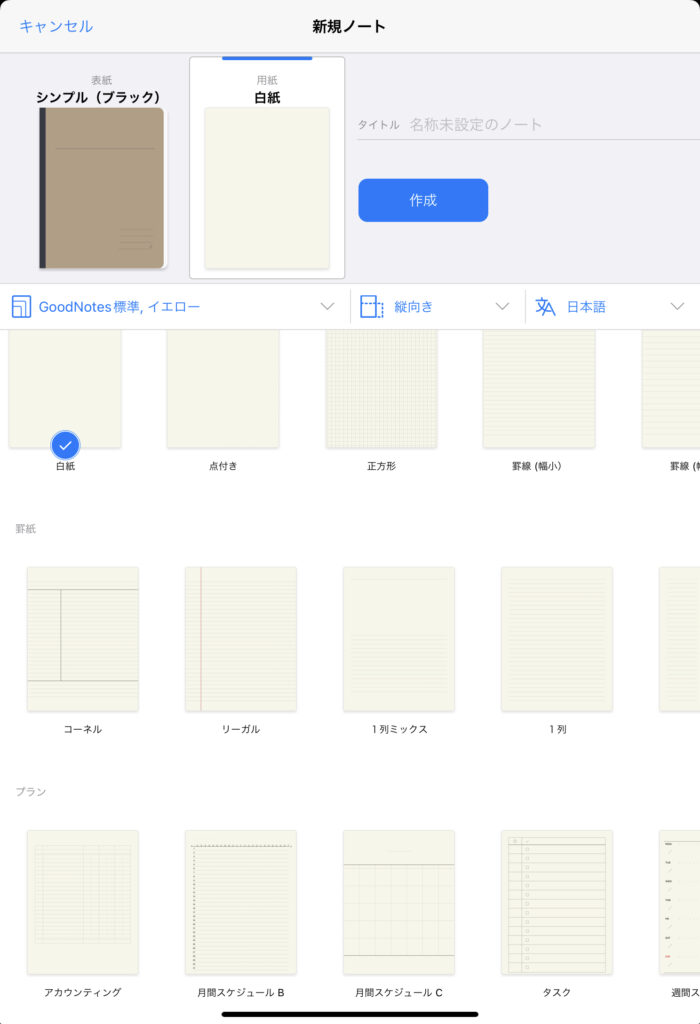Click the アカウンティング label text
Image resolution: width=700 pixels, height=1024 pixels.
[x=83, y=993]
